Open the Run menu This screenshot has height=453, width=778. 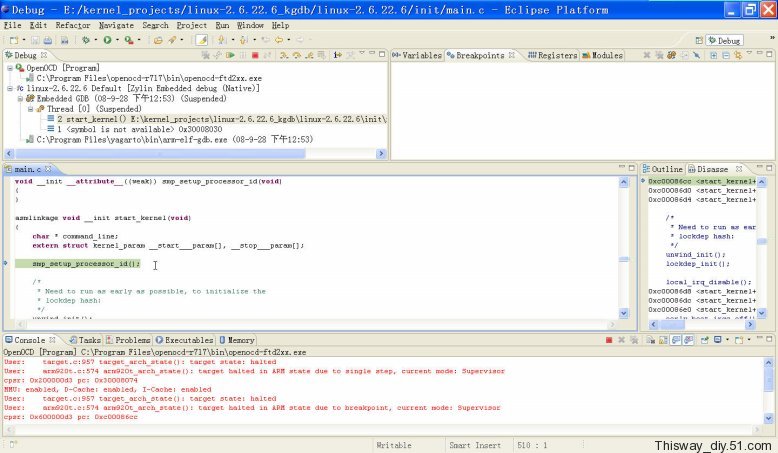tap(222, 25)
